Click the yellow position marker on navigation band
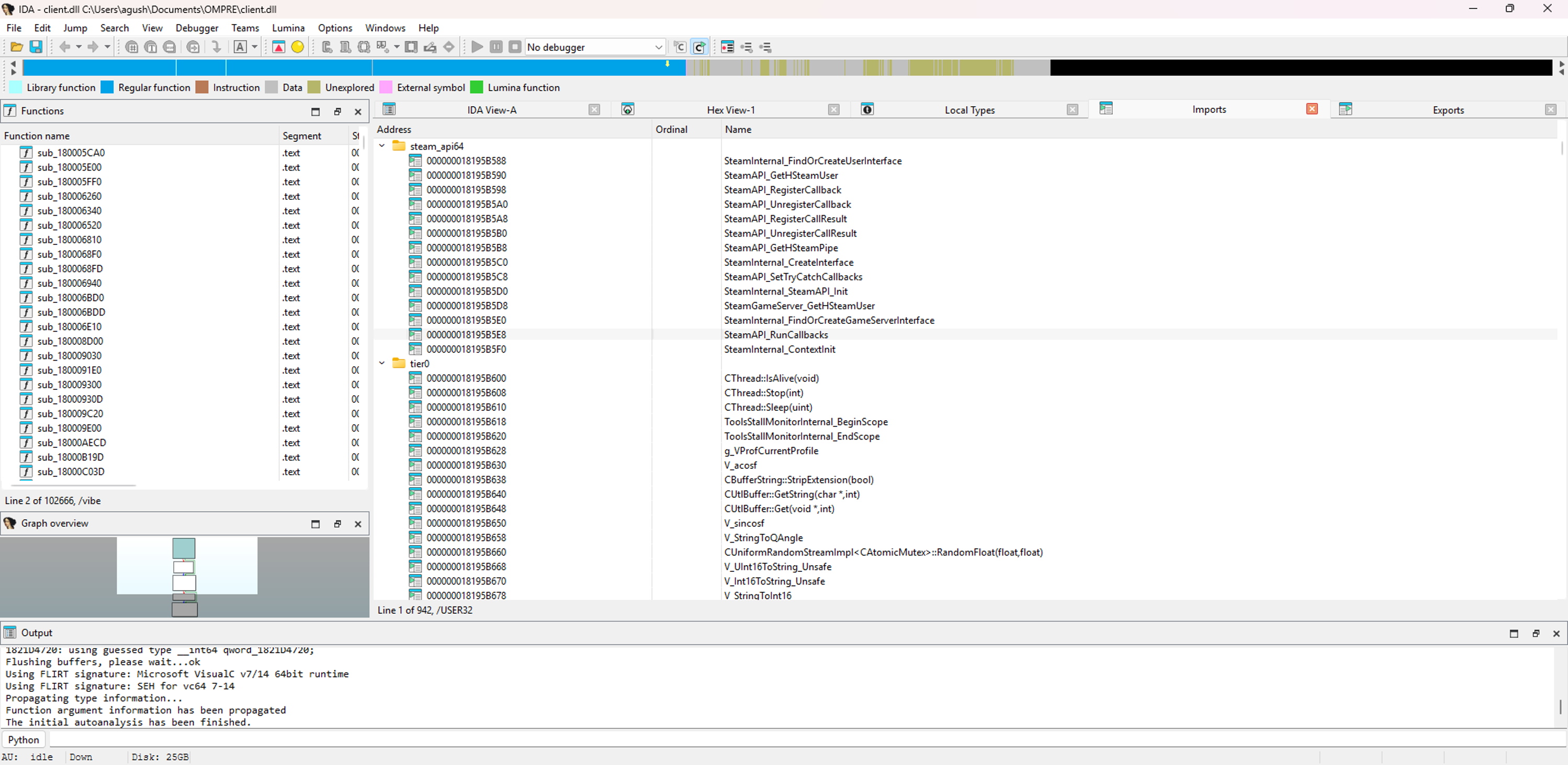Viewport: 1568px width, 765px height. [668, 63]
